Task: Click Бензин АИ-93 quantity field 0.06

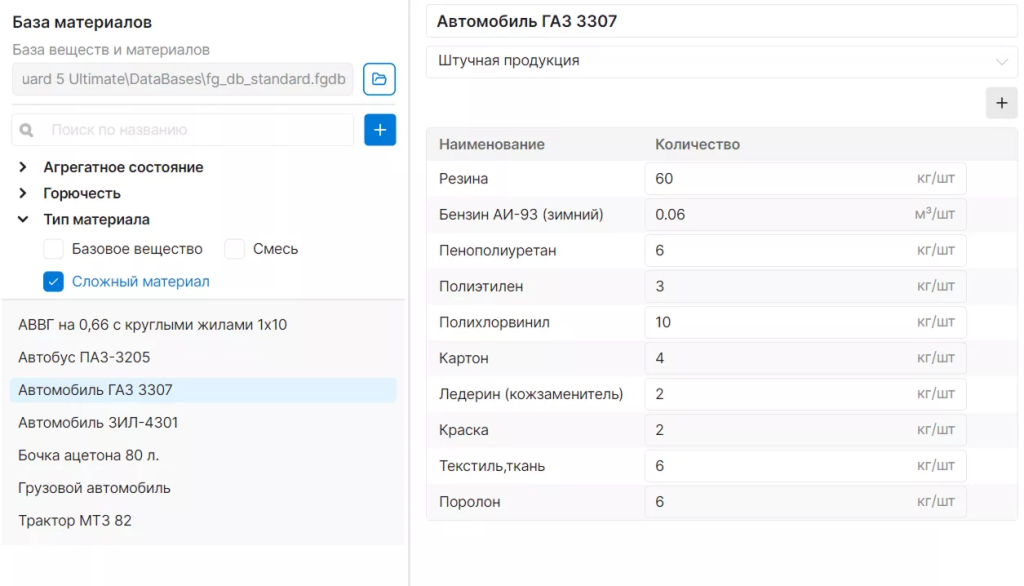Action: click(805, 215)
